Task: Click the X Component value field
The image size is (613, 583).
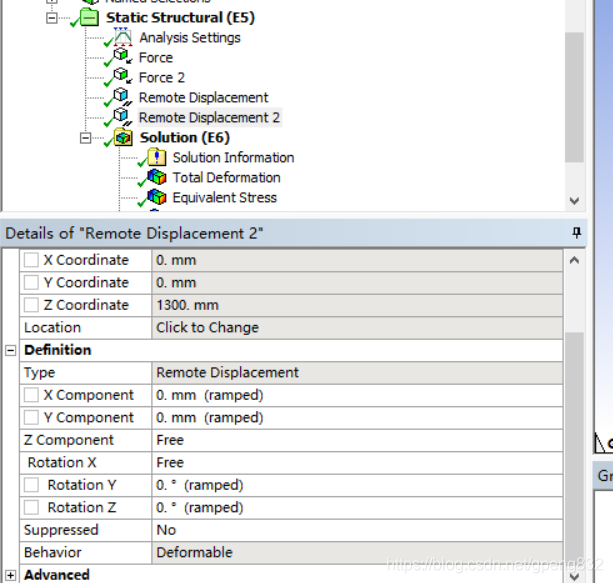Action: (357, 395)
